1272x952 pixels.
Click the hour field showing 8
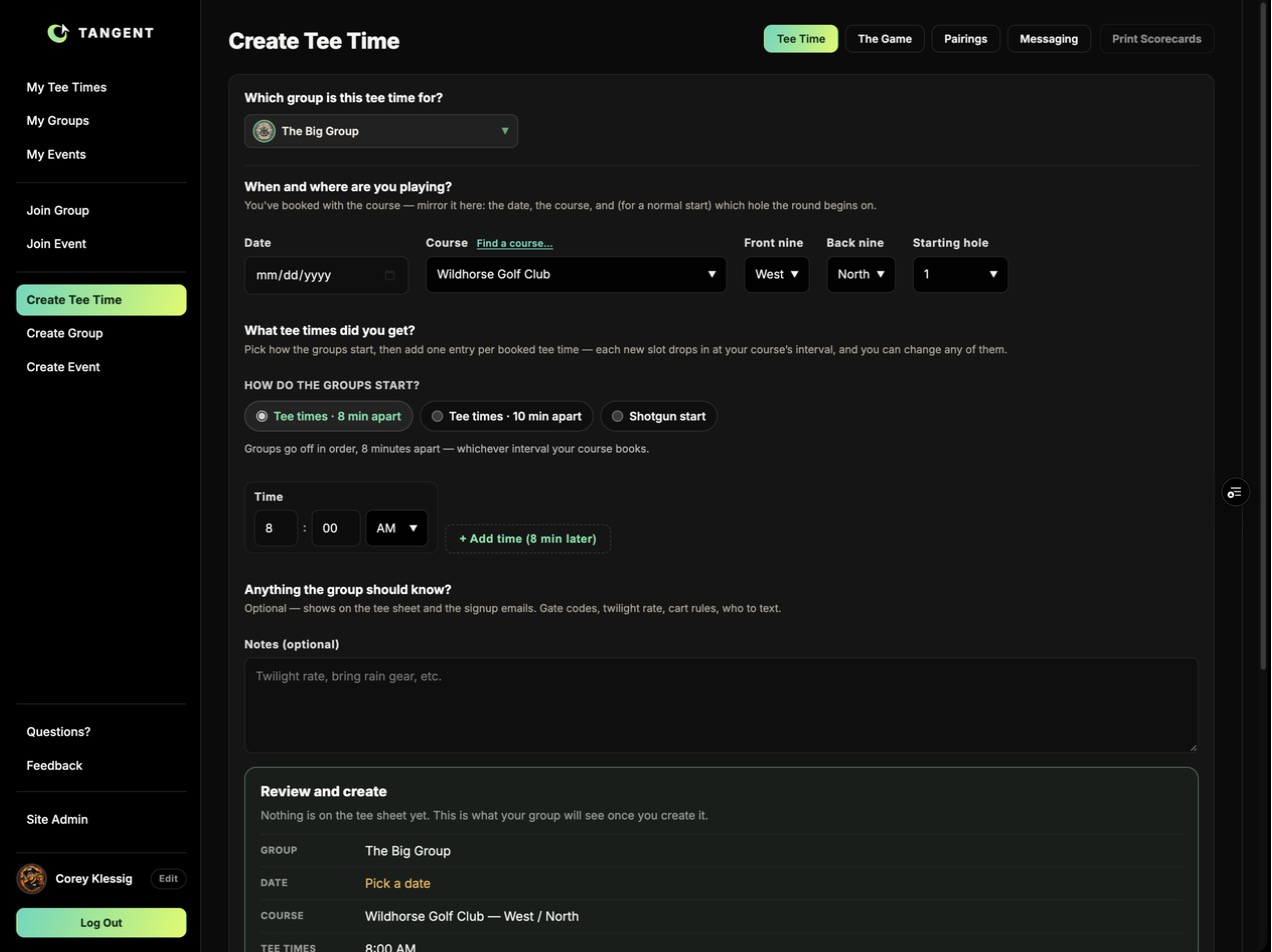[276, 528]
